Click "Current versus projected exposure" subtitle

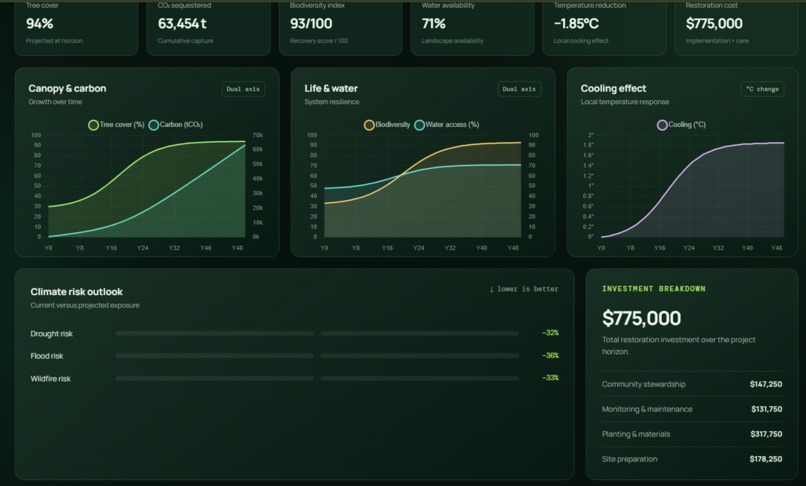click(x=85, y=305)
